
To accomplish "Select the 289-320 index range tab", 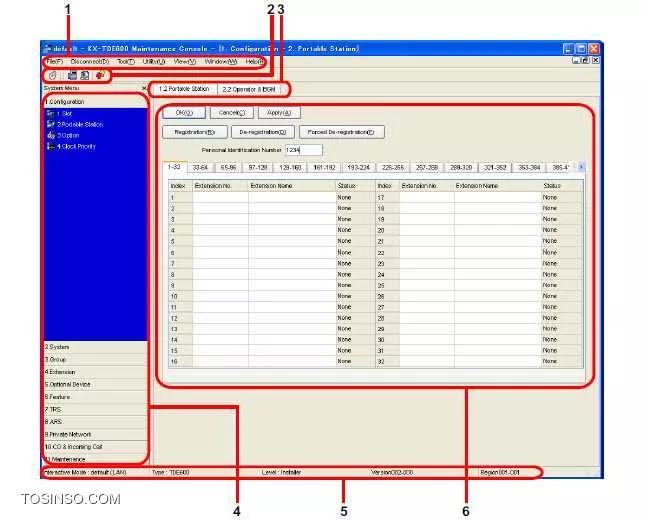I will click(x=461, y=167).
